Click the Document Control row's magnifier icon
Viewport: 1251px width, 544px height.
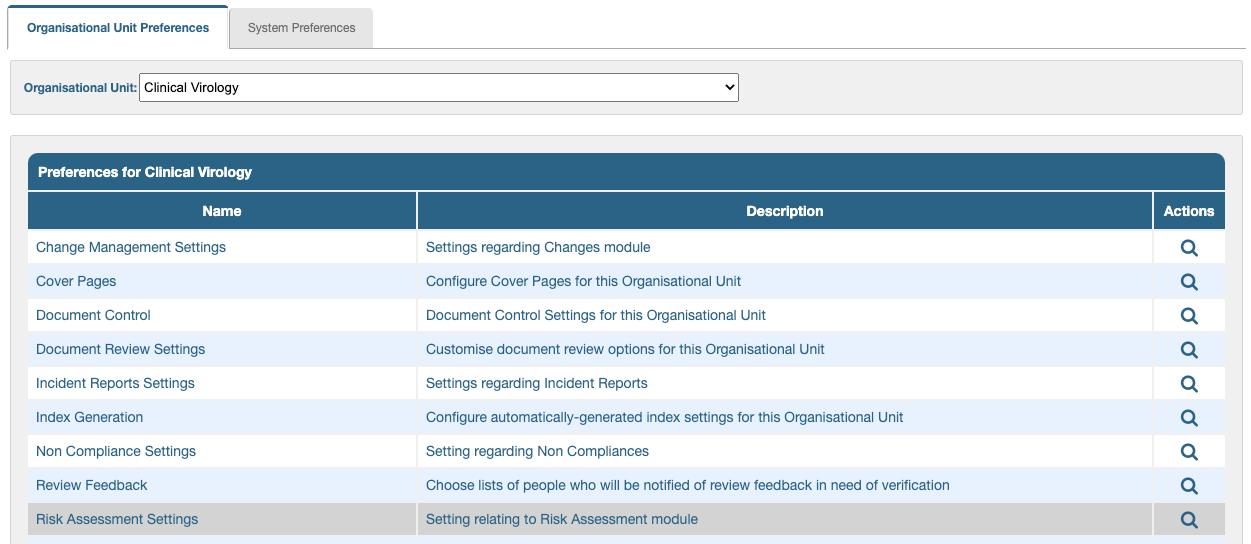pos(1188,316)
